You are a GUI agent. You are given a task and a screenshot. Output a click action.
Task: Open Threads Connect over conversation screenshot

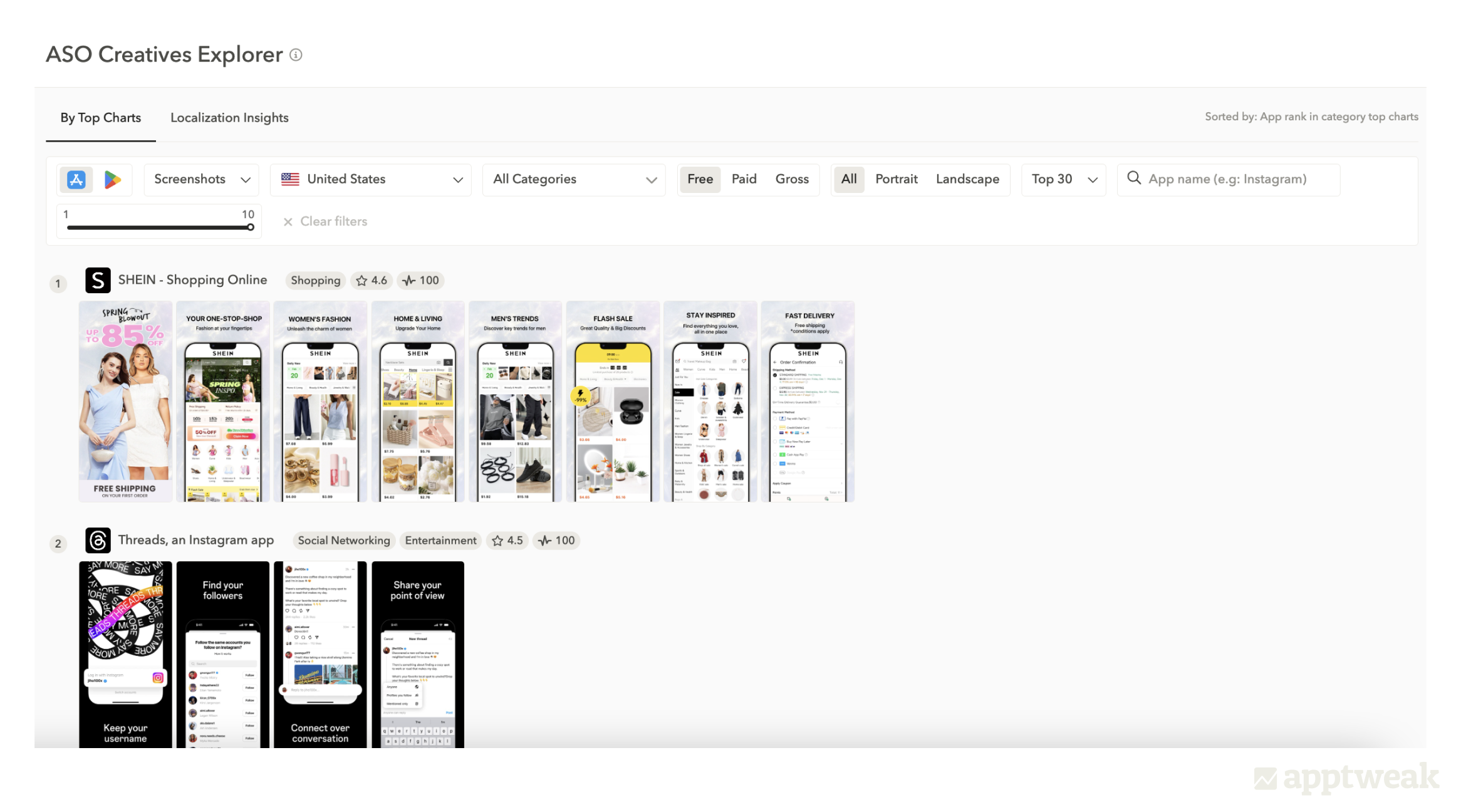(320, 654)
